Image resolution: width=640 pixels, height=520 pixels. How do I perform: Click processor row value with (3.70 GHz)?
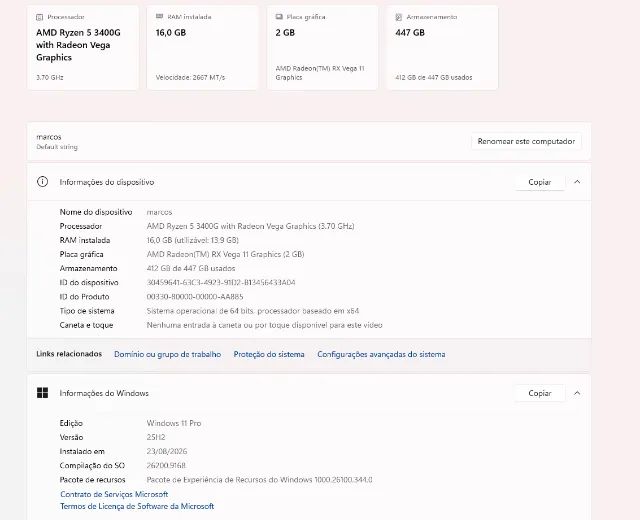coord(250,226)
